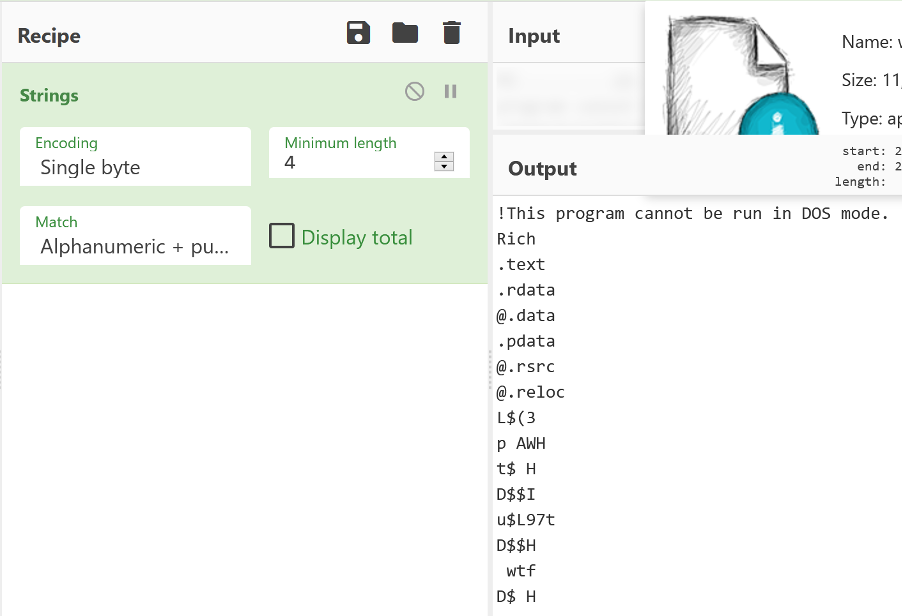This screenshot has width=902, height=616.
Task: Click the Input pane title
Action: coord(534,36)
